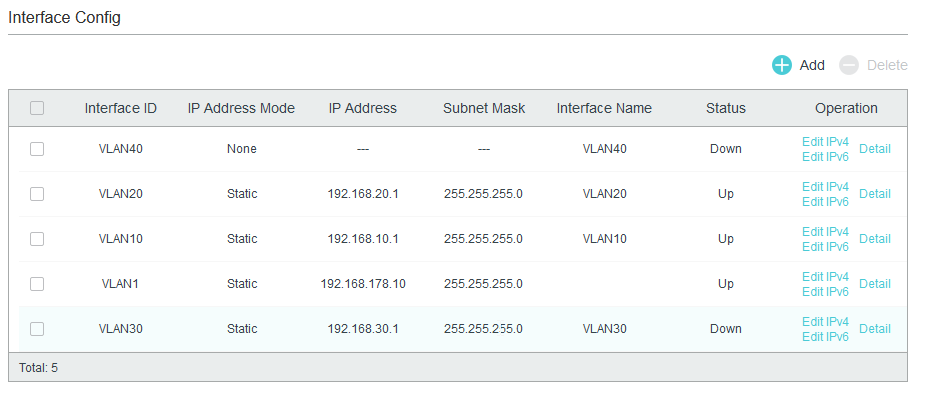Select the IP address 192.168.178.10
This screenshot has width=936, height=398.
click(x=362, y=284)
